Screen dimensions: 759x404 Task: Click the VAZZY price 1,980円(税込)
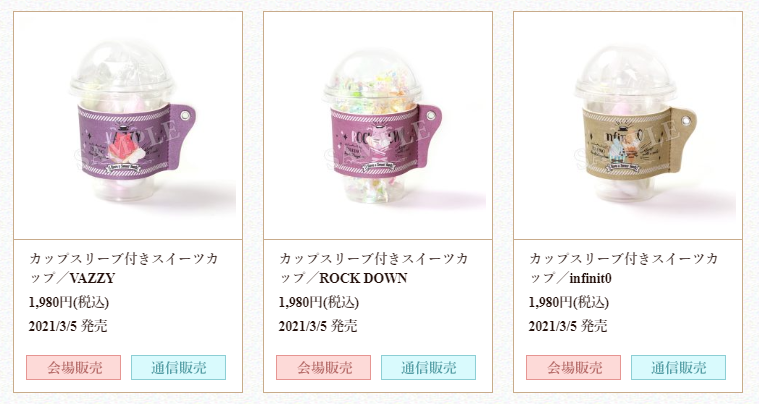point(69,302)
